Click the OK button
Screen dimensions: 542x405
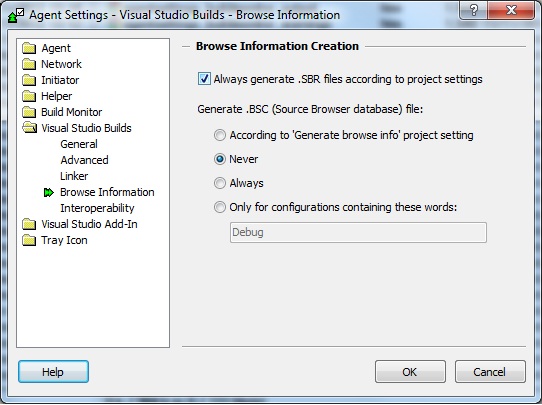pos(410,372)
